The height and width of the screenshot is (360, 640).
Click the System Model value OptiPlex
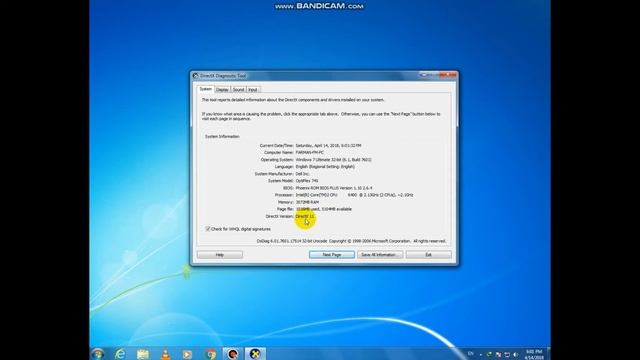[x=307, y=180]
